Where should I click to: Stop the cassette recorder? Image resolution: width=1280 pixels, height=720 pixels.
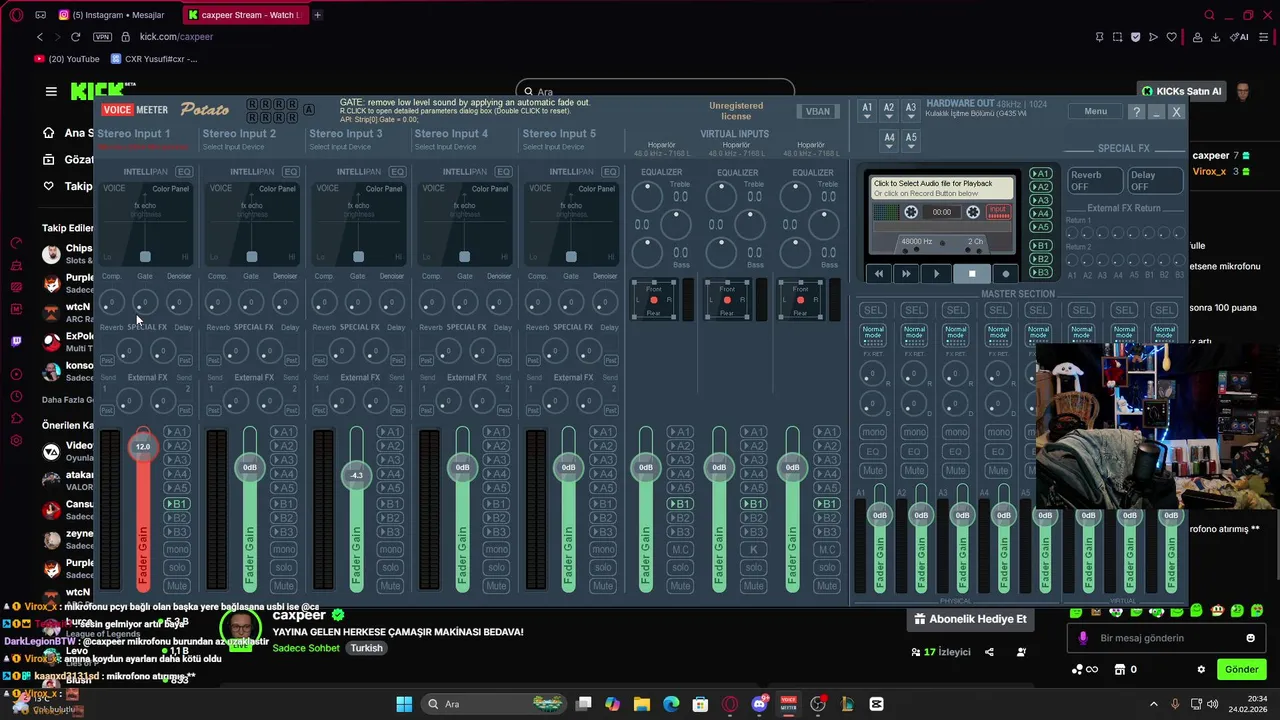click(971, 273)
